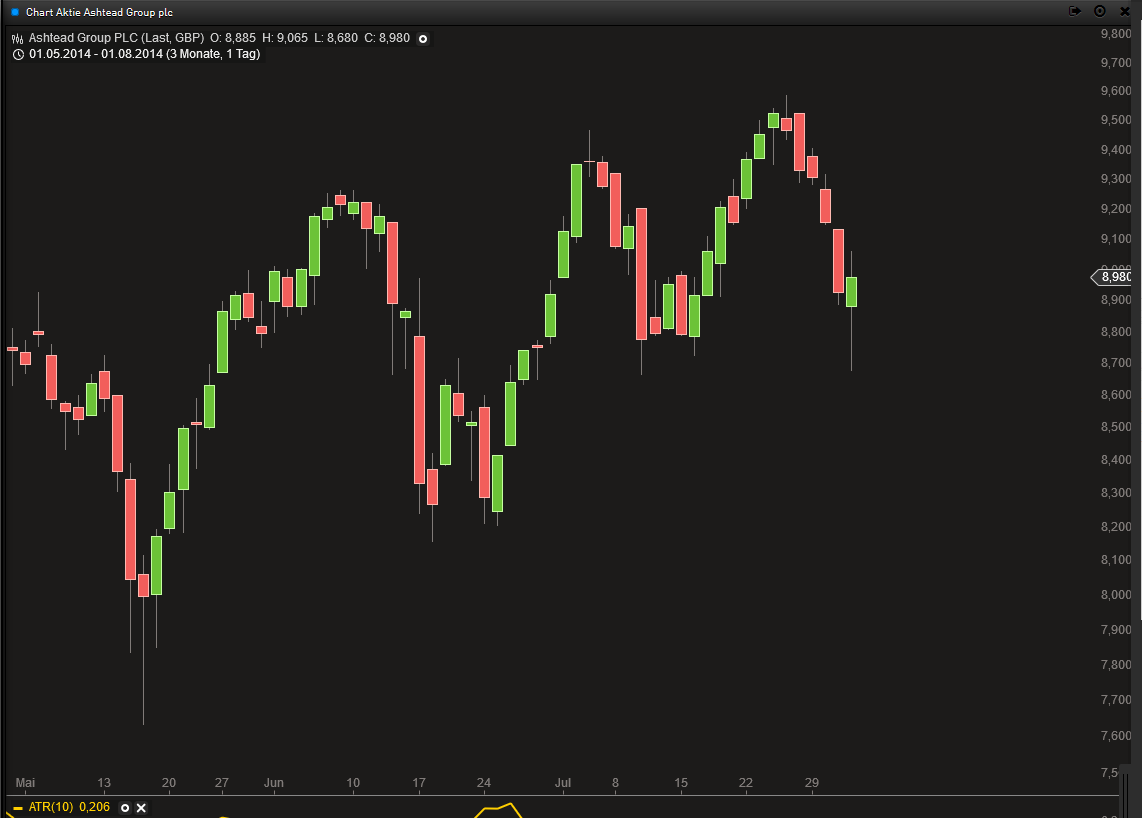
Task: Open ATR(10) indicator settings icon
Action: (125, 808)
